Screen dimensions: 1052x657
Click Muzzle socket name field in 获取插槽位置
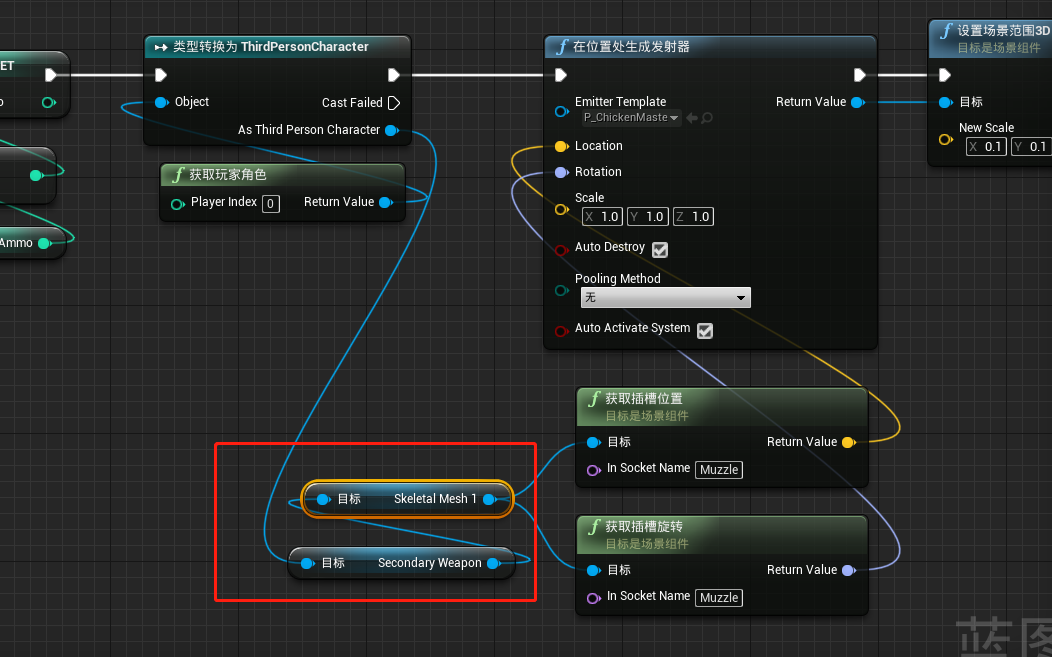click(719, 470)
